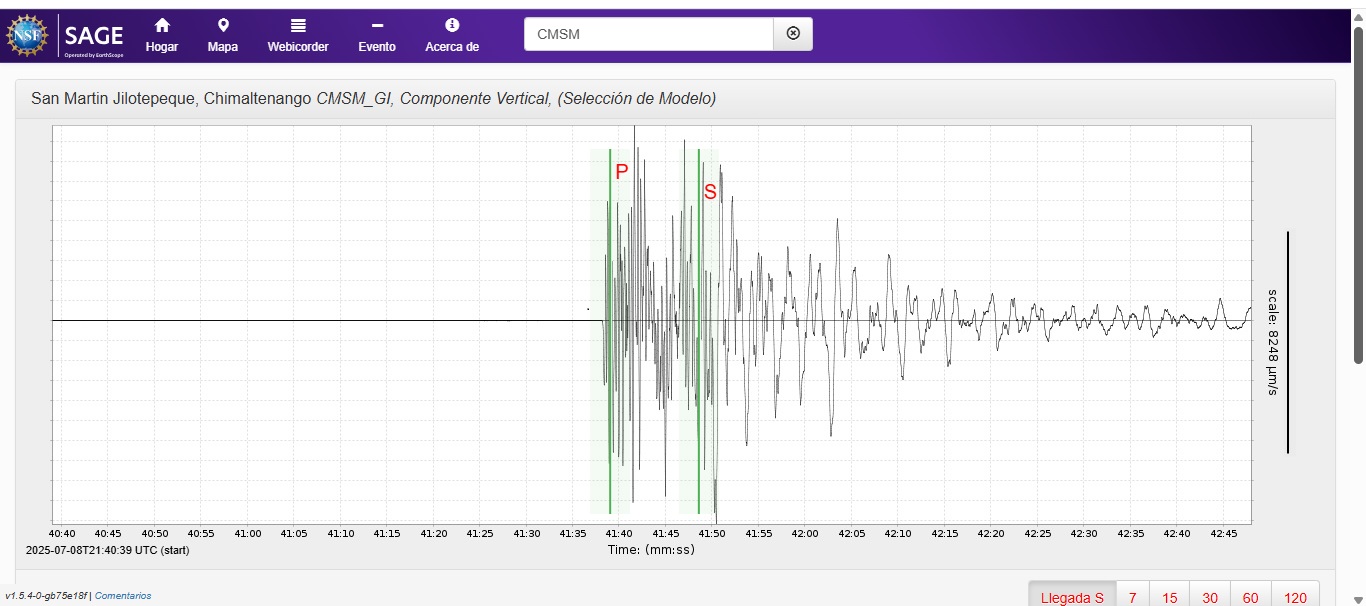Click the page vertical scrollbar

tap(1358, 200)
